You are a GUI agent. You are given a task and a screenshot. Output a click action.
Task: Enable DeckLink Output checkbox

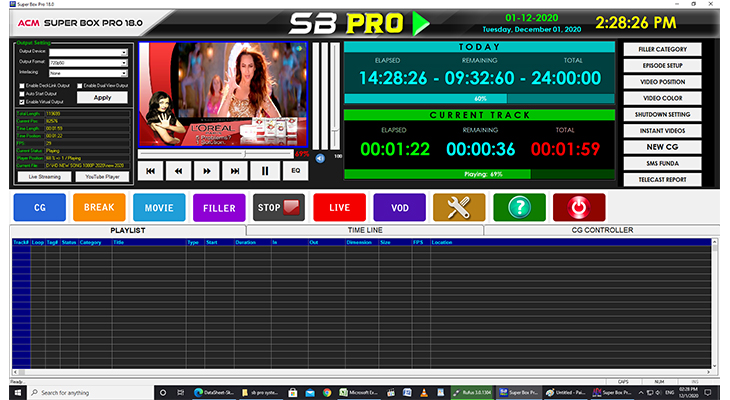(x=20, y=86)
